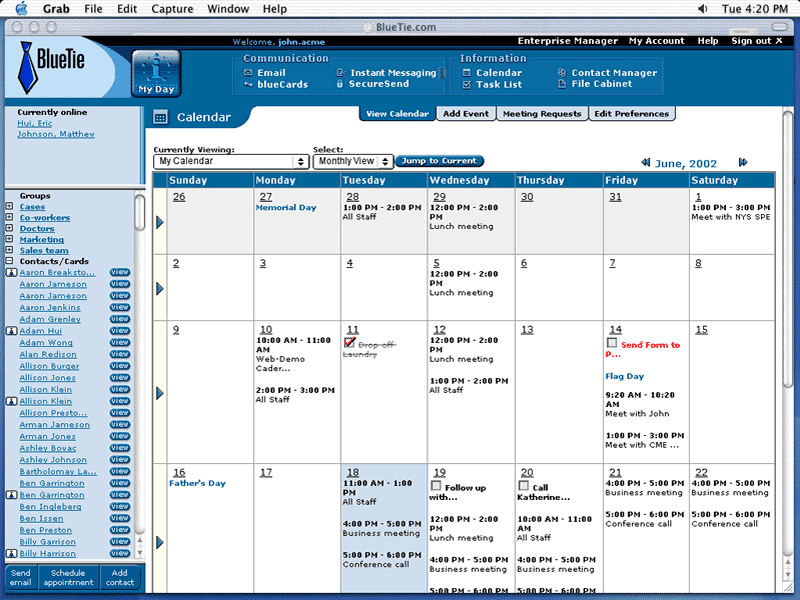Expand the Doctors group
Screen dimensions: 800x600
click(x=9, y=228)
